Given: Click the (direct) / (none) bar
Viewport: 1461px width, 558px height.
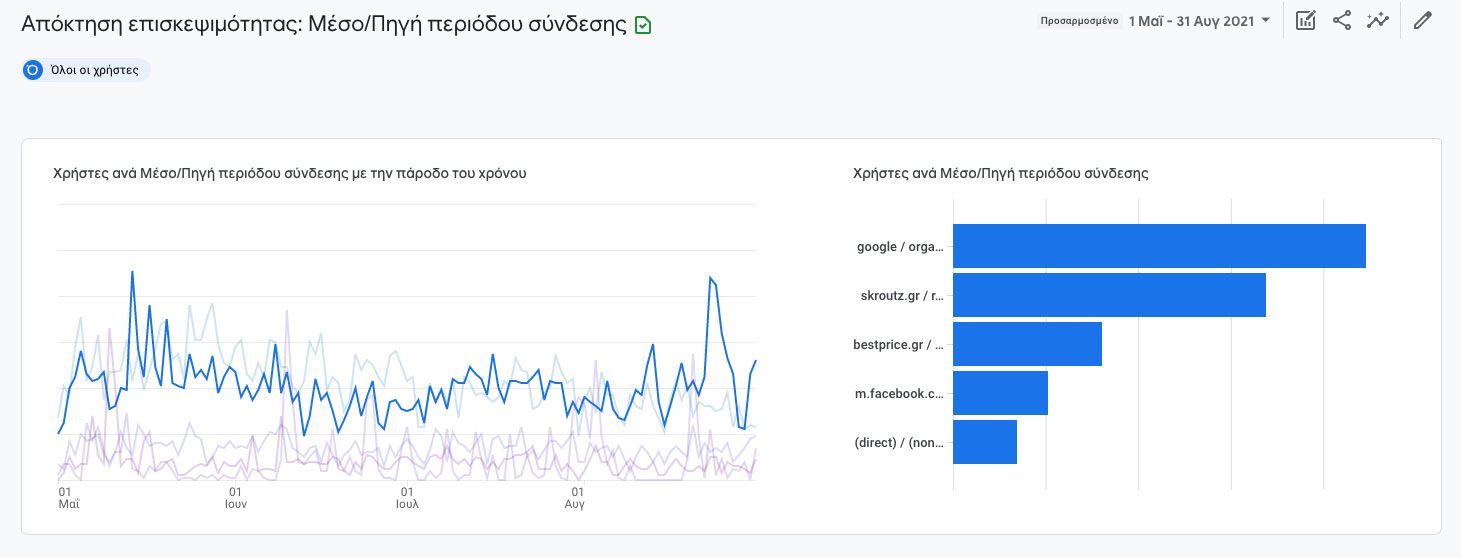Looking at the screenshot, I should 984,442.
